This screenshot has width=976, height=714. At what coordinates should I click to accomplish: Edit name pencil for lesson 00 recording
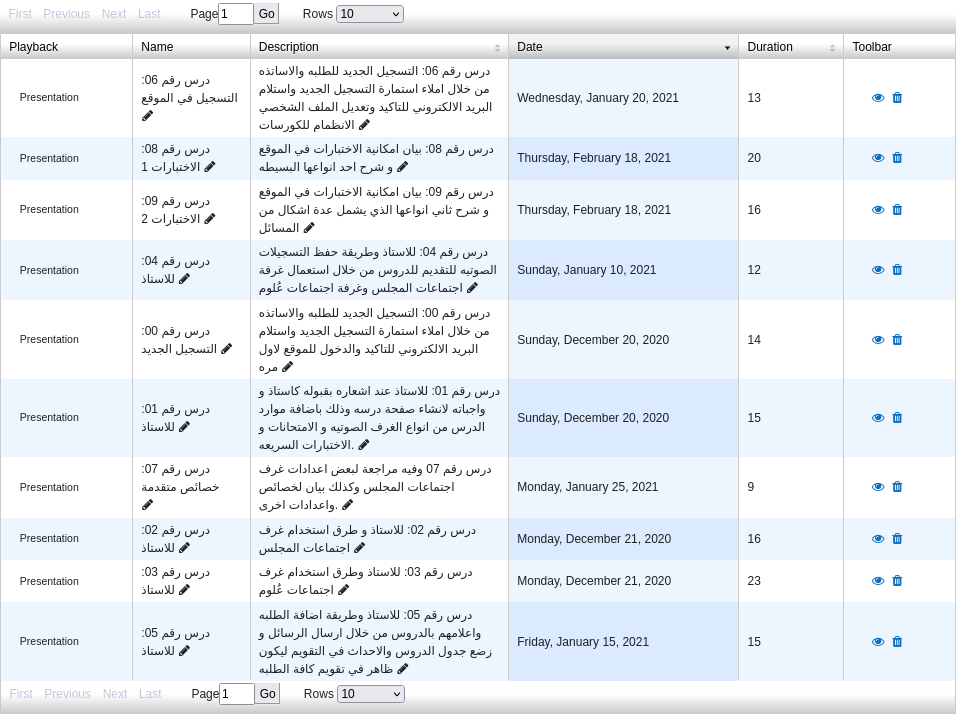(227, 349)
